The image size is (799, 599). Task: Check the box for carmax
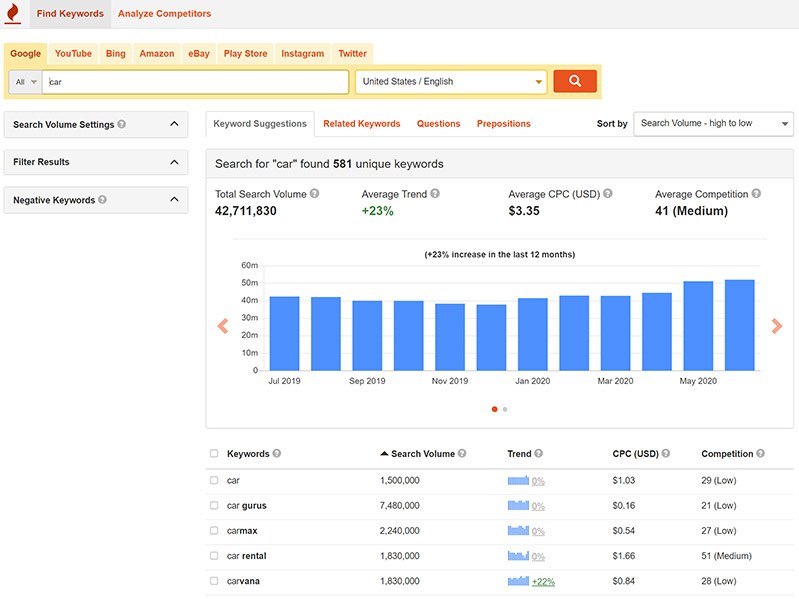click(x=214, y=531)
